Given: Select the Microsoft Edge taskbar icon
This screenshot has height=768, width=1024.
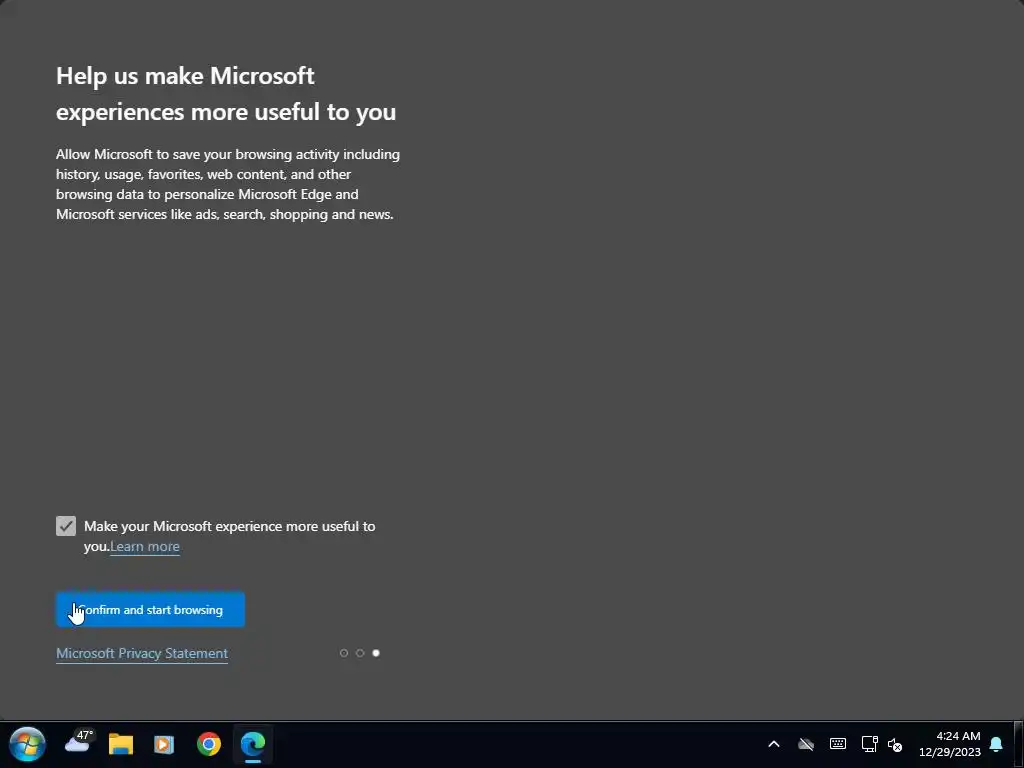Looking at the screenshot, I should 253,744.
